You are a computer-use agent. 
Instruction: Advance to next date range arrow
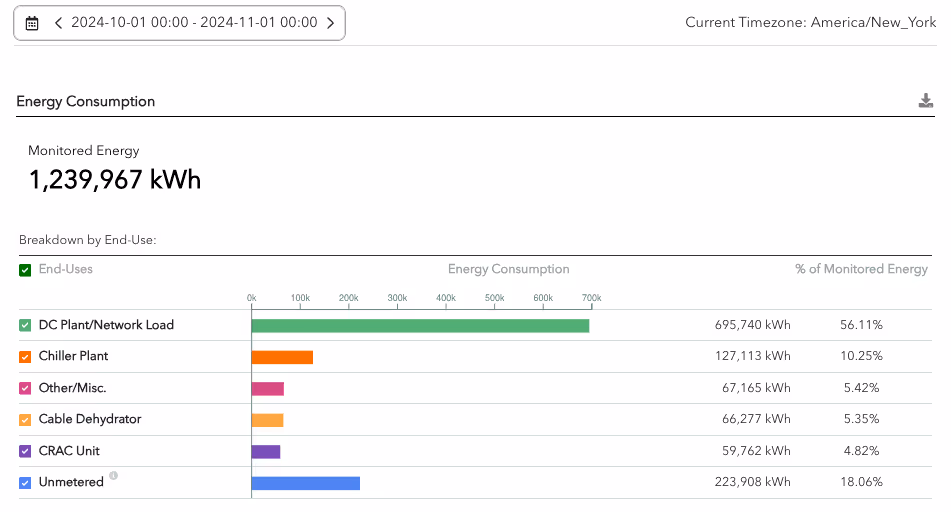pyautogui.click(x=331, y=23)
